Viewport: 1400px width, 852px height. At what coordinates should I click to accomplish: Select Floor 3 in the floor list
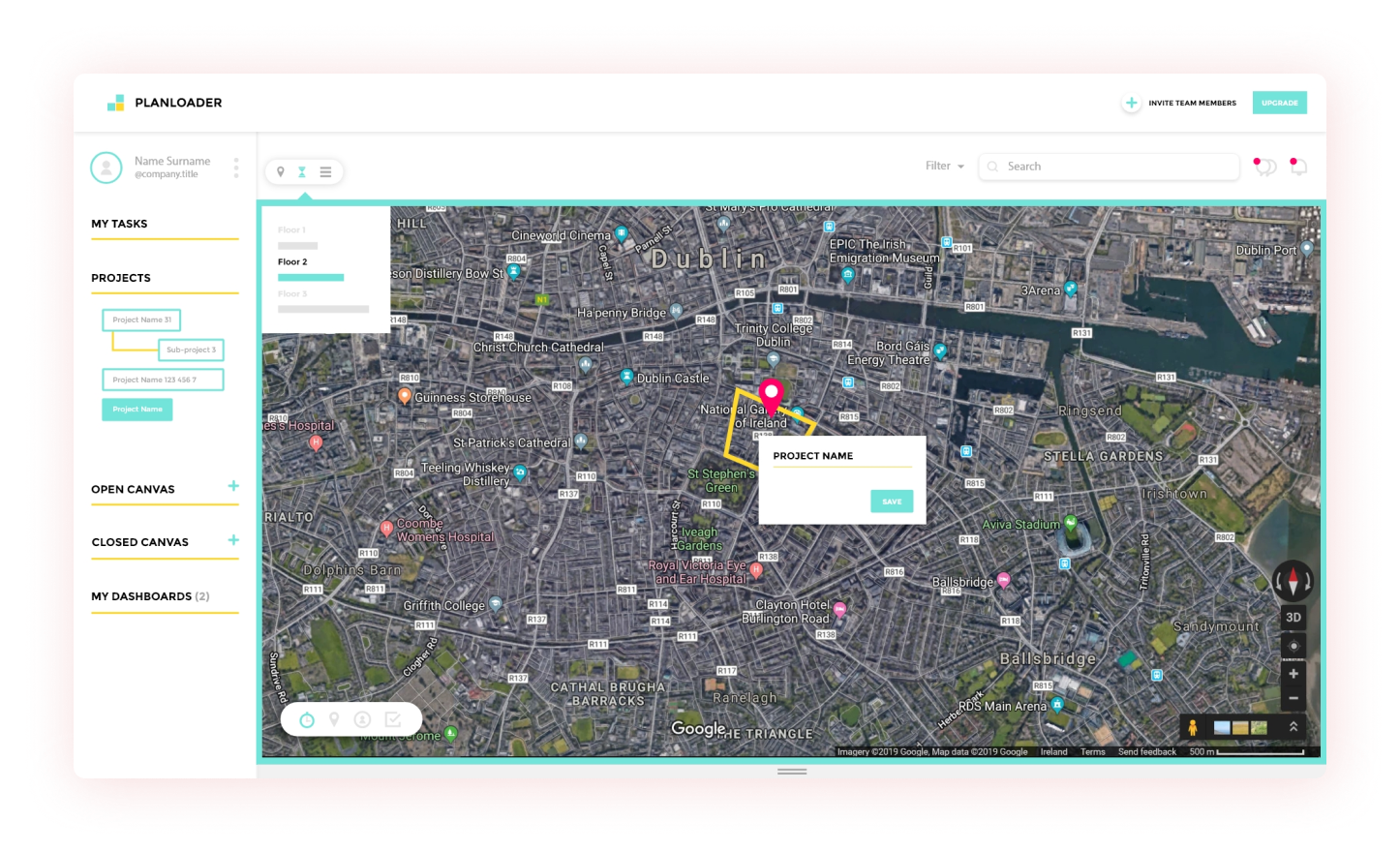point(292,294)
